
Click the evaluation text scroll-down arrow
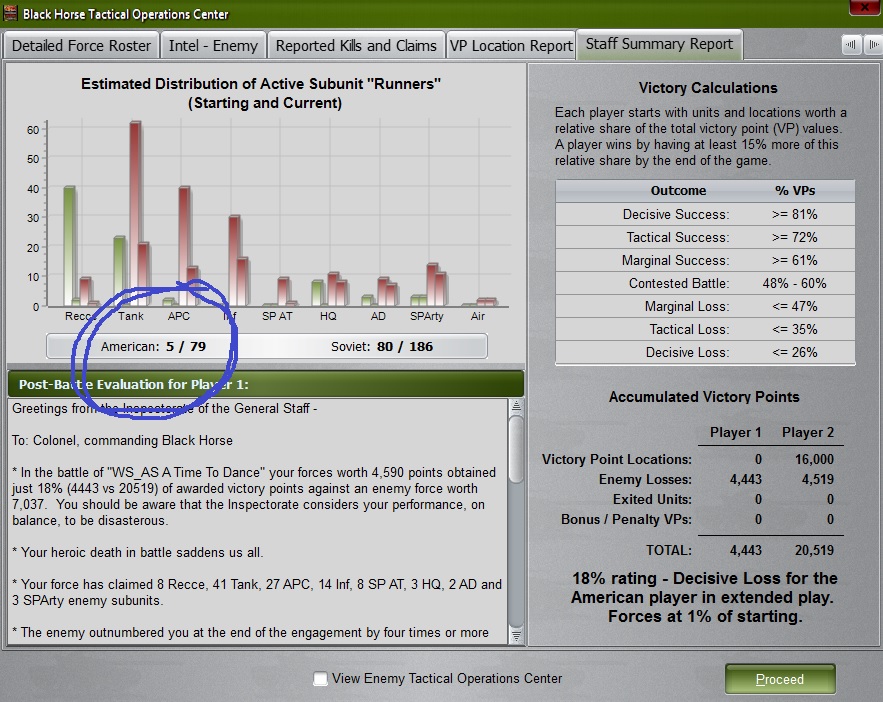point(516,636)
